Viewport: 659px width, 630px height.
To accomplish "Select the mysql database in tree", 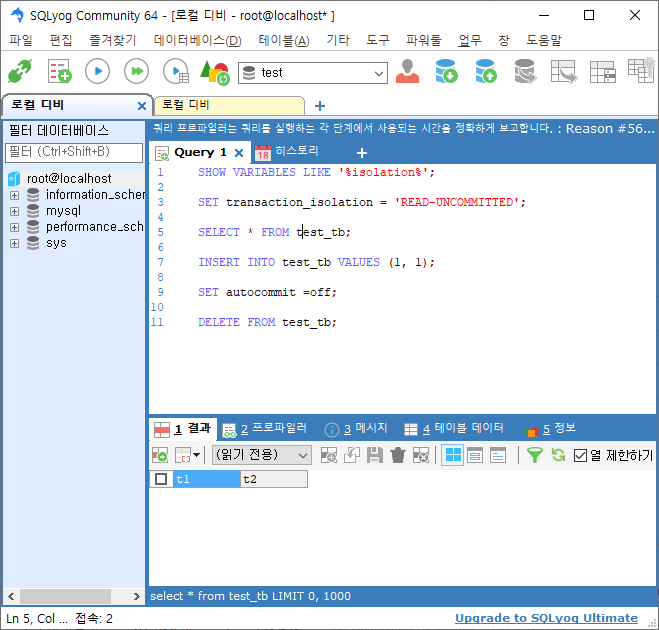I will pyautogui.click(x=63, y=211).
